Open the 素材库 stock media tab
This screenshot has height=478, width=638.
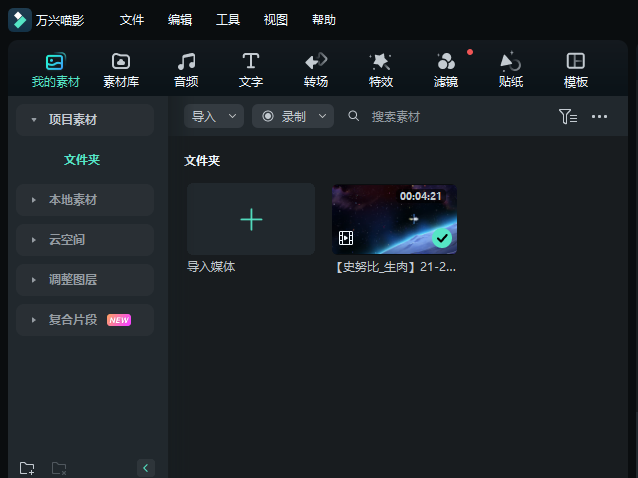coord(121,70)
